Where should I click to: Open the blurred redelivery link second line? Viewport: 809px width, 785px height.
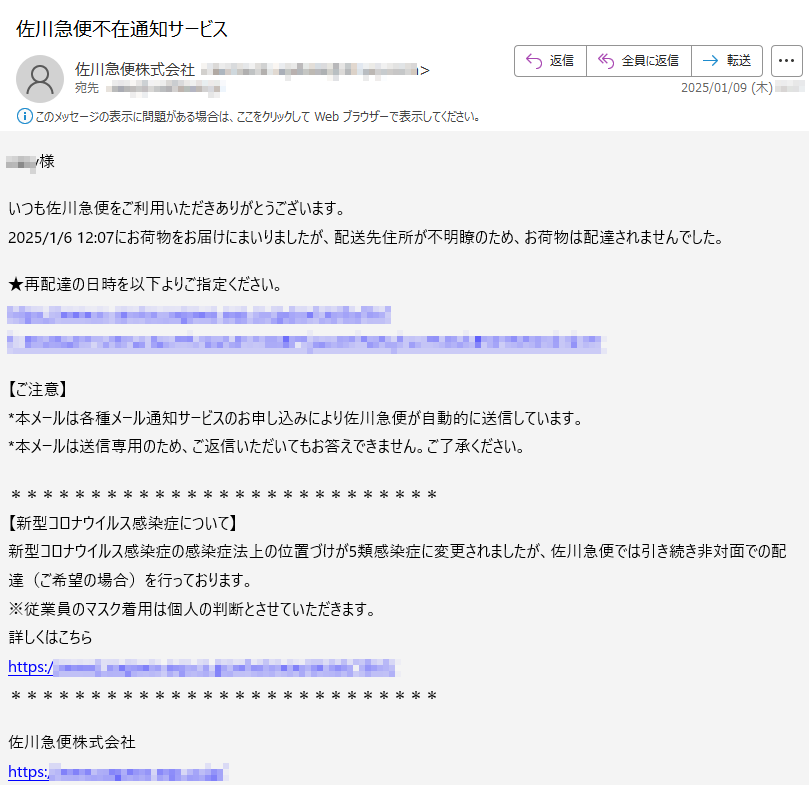306,343
